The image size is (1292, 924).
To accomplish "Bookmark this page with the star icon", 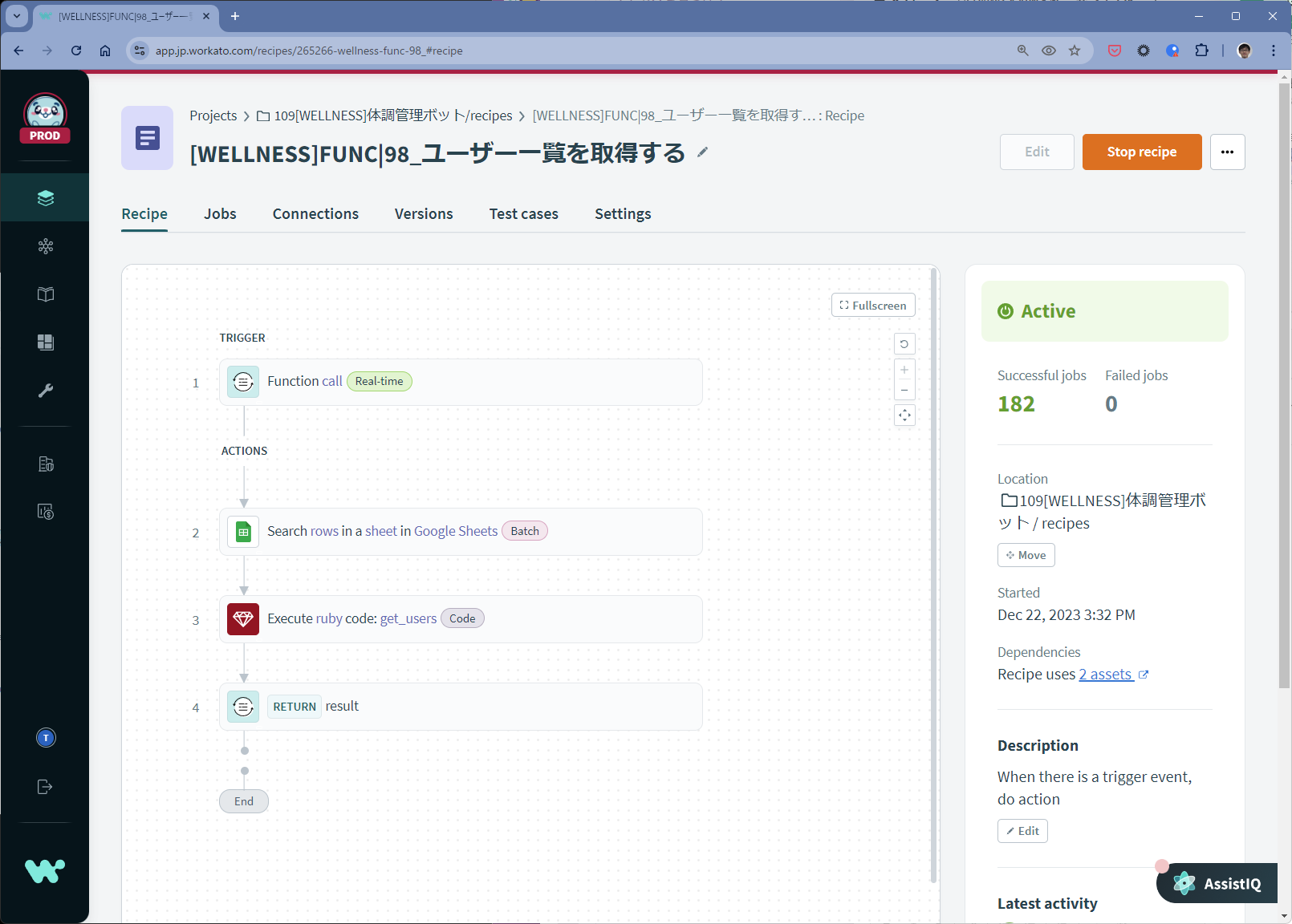I will [x=1075, y=51].
